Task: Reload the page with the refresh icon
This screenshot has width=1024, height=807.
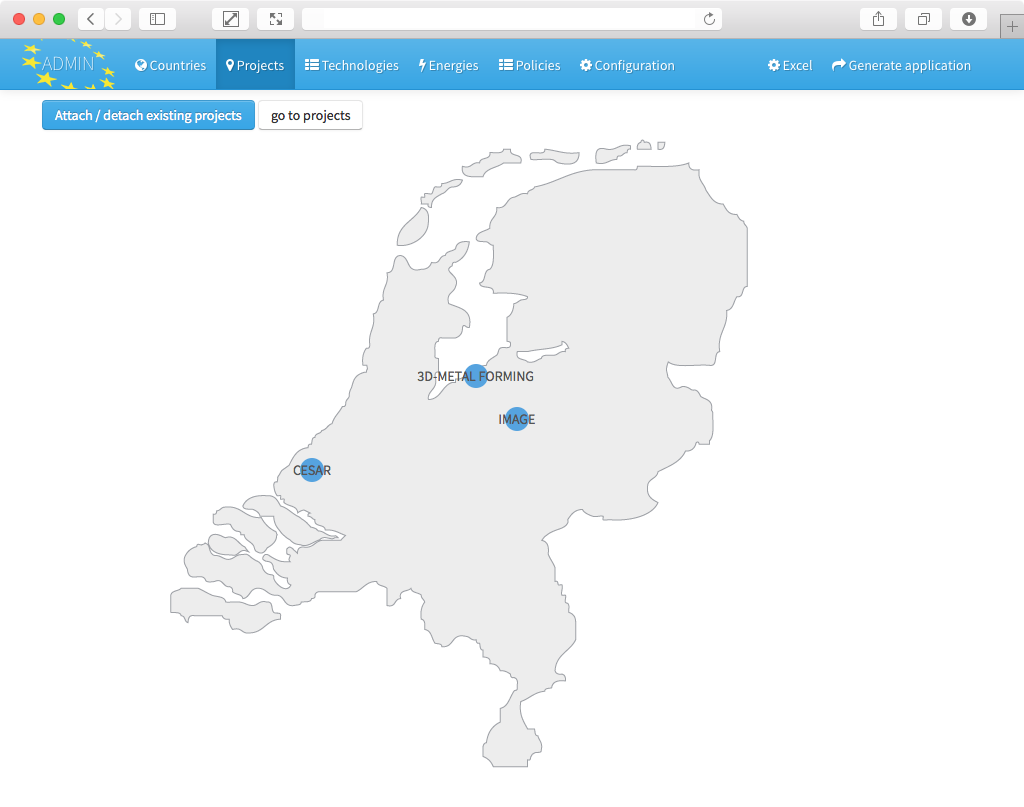Action: (709, 19)
